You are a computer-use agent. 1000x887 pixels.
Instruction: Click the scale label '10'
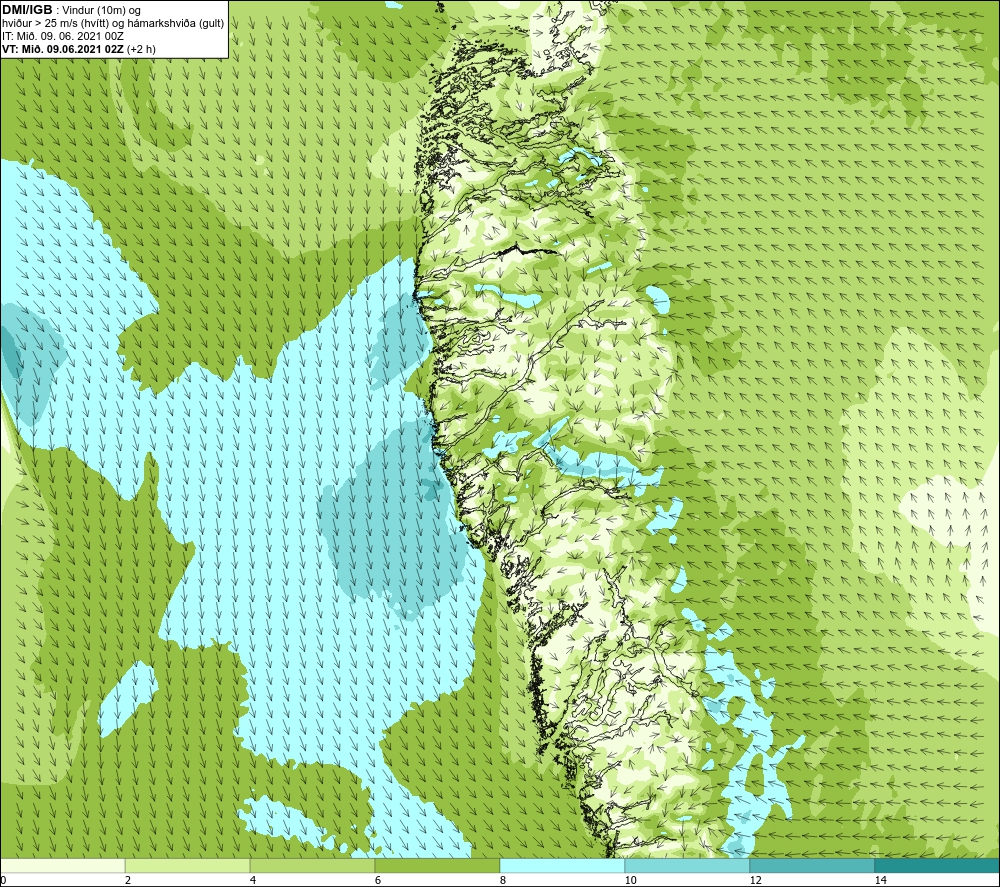click(x=631, y=881)
